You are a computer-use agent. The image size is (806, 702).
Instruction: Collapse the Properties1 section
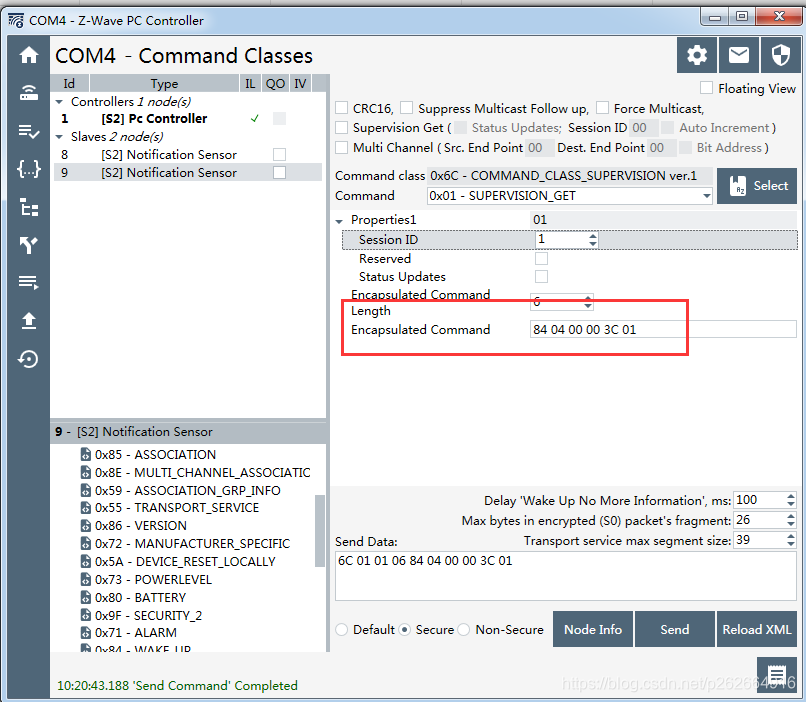[339, 221]
